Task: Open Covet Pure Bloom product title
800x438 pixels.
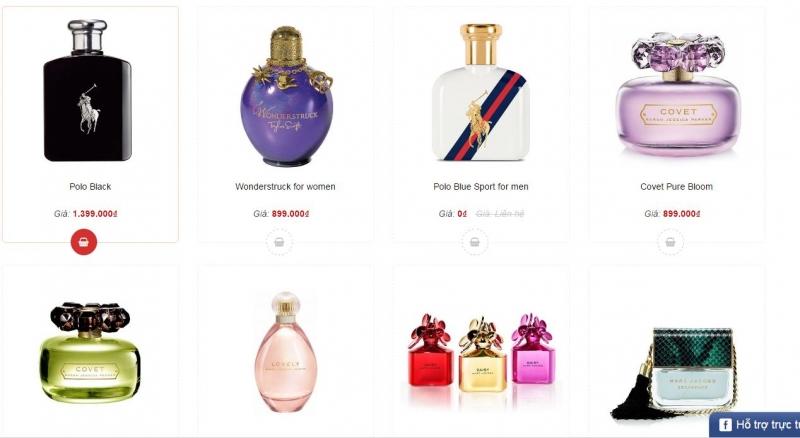Action: (677, 187)
